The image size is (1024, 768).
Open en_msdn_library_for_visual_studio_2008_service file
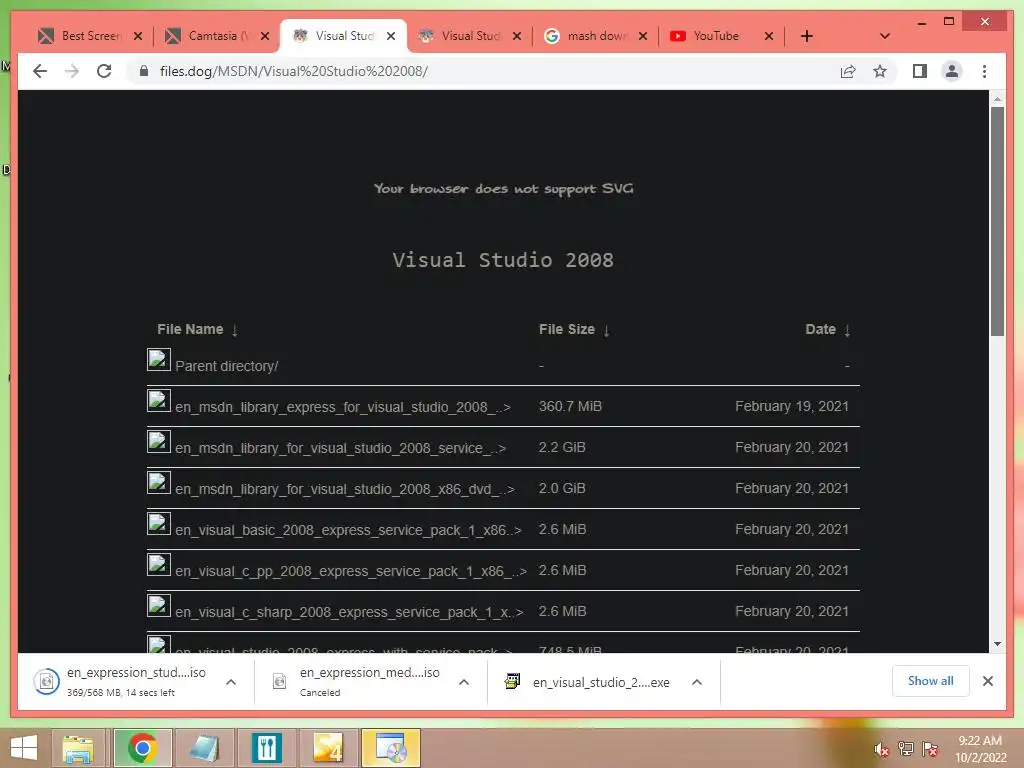tap(340, 448)
